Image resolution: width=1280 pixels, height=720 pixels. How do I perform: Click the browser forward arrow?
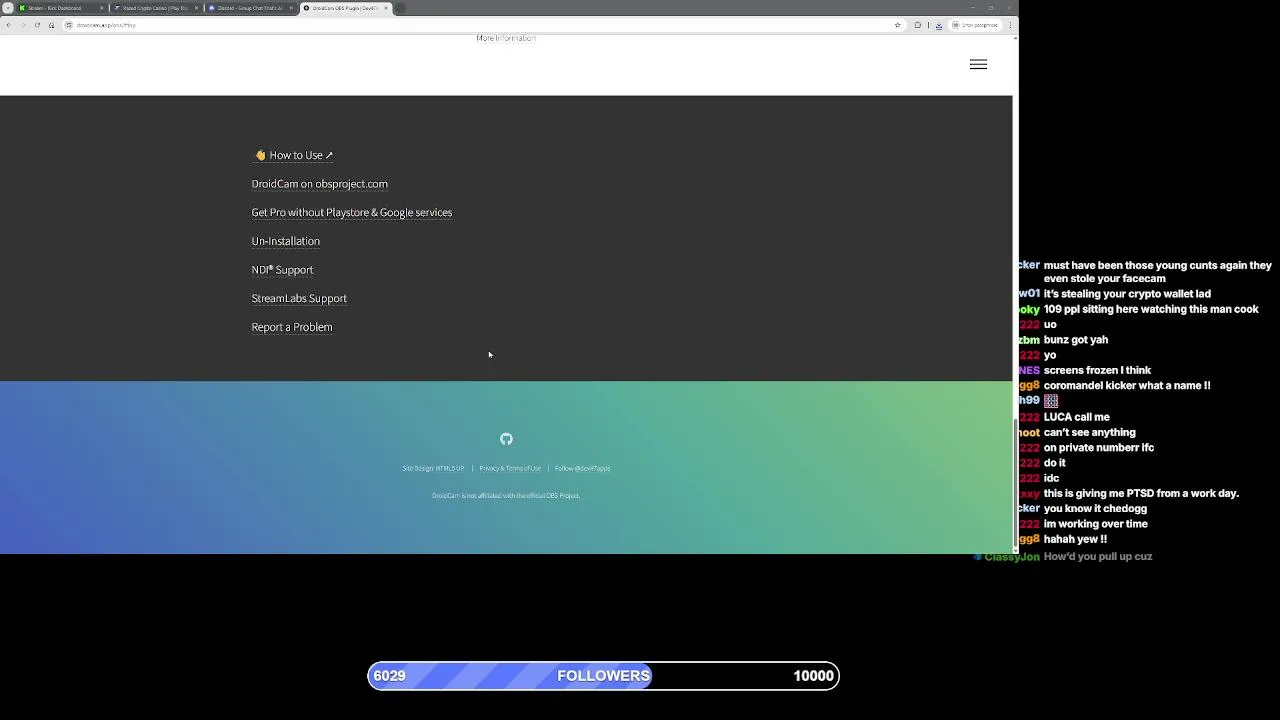click(x=23, y=25)
